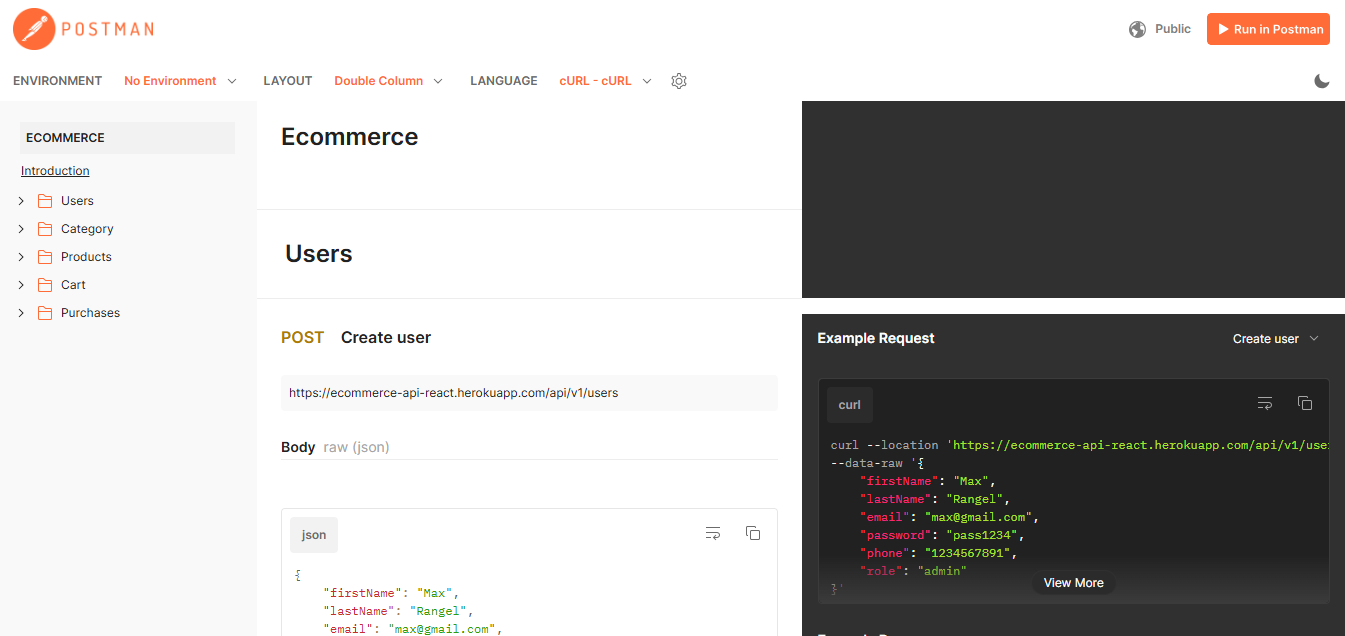
Task: Click the Category folder icon
Action: [x=45, y=229]
